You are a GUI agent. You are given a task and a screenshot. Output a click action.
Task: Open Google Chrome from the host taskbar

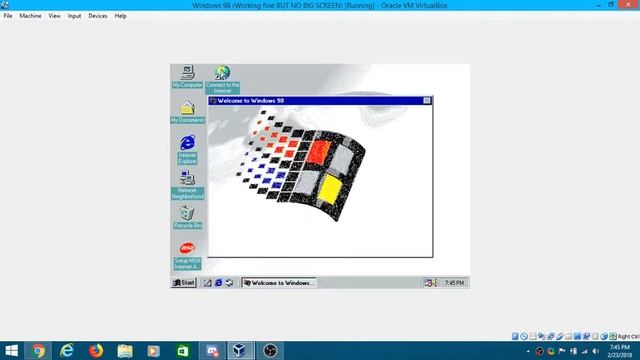39,351
